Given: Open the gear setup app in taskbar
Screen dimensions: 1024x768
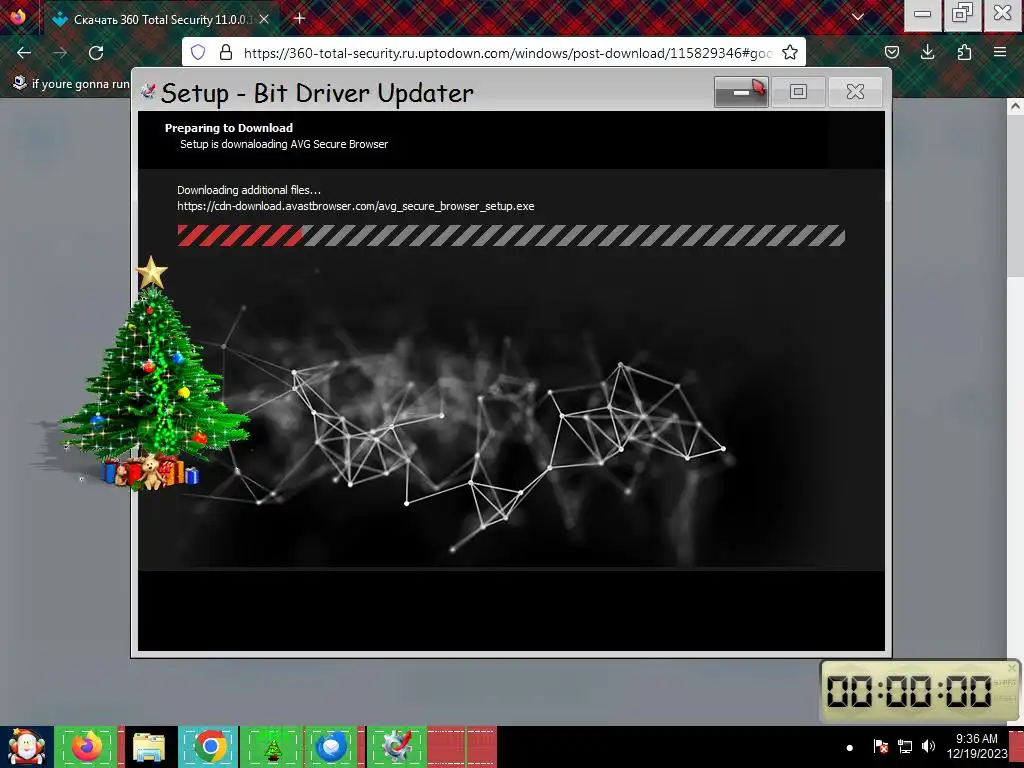Looking at the screenshot, I should (396, 747).
